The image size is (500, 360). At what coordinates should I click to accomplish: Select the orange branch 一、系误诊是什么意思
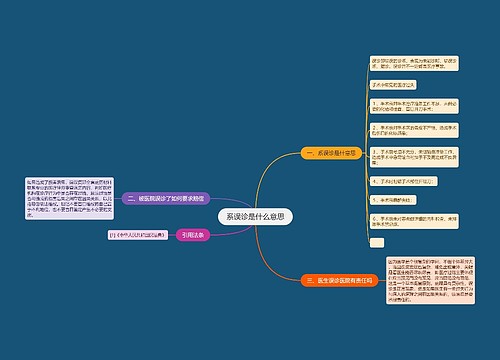coord(331,153)
